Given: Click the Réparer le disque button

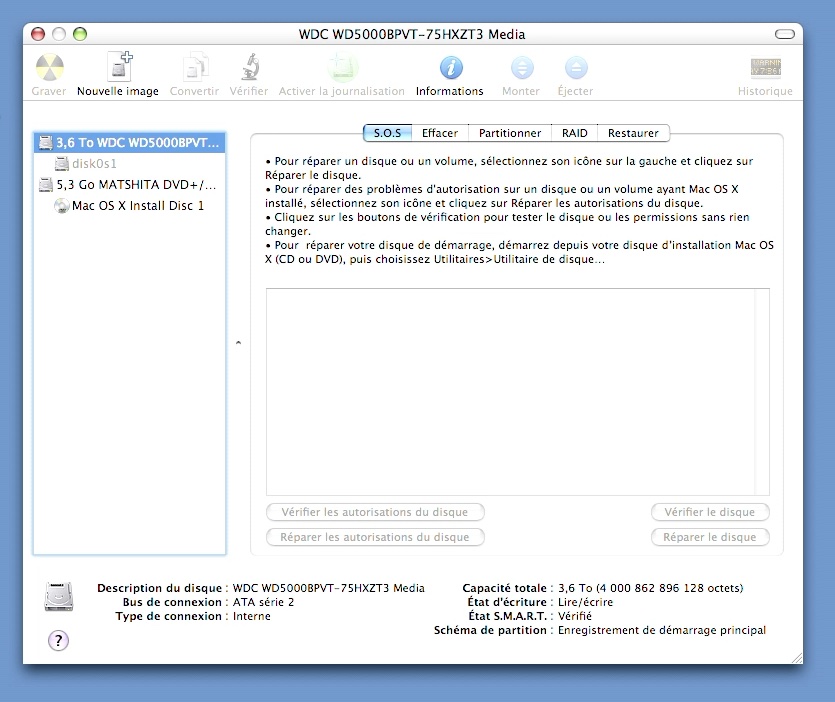Looking at the screenshot, I should click(x=710, y=537).
